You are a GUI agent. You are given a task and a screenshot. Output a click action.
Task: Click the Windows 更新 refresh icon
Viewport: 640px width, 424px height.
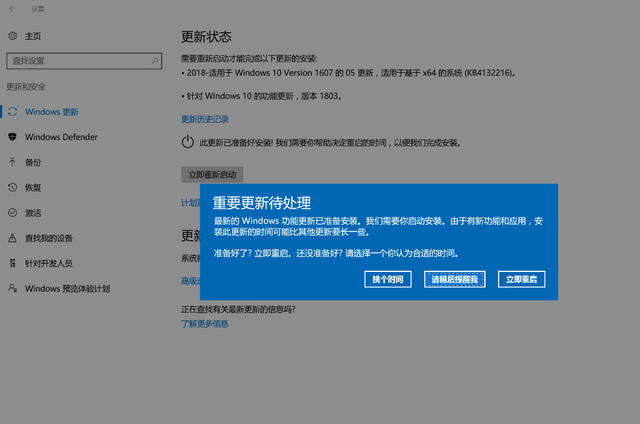[13, 111]
